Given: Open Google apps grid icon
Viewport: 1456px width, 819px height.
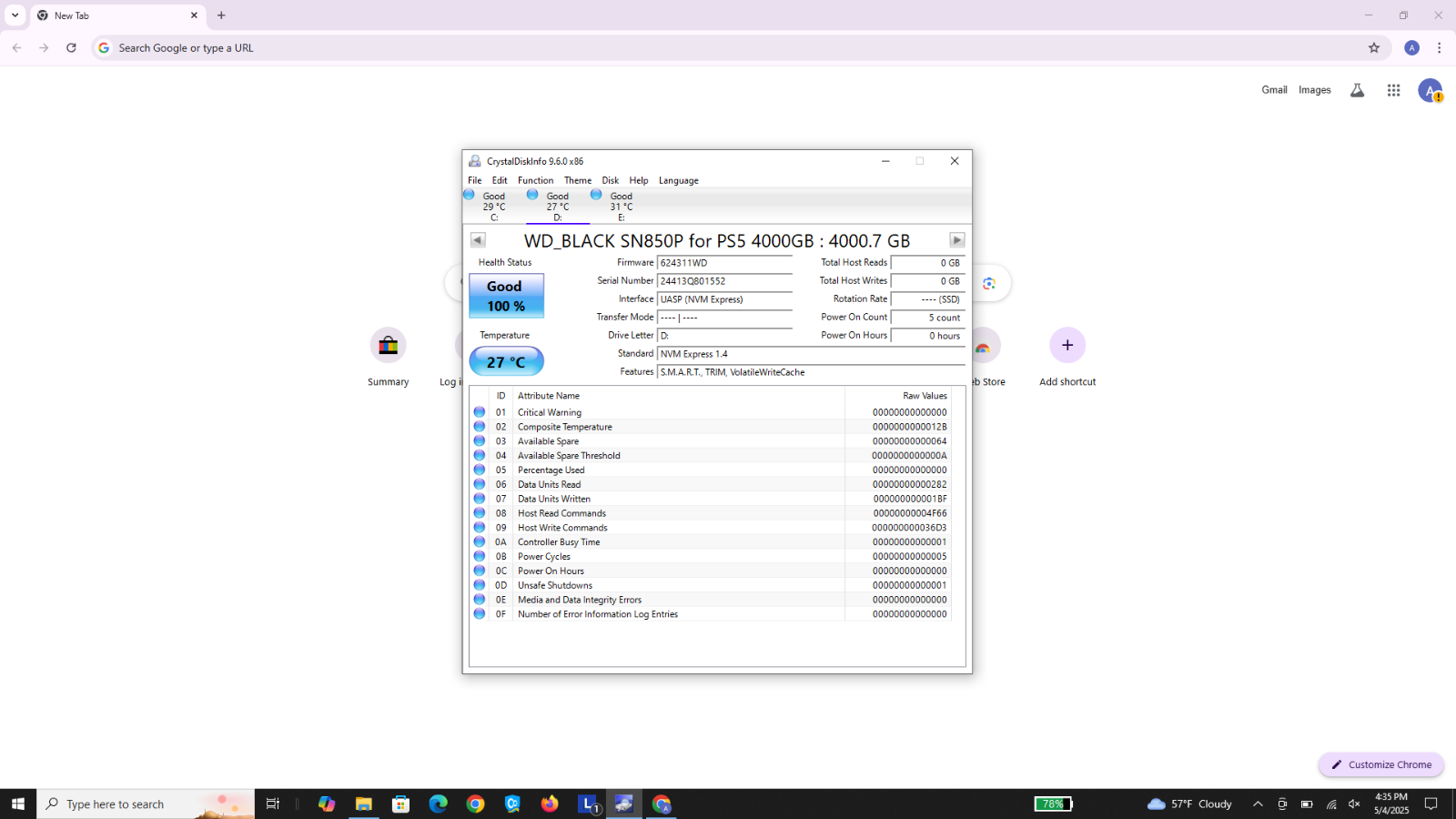Looking at the screenshot, I should click(1393, 90).
